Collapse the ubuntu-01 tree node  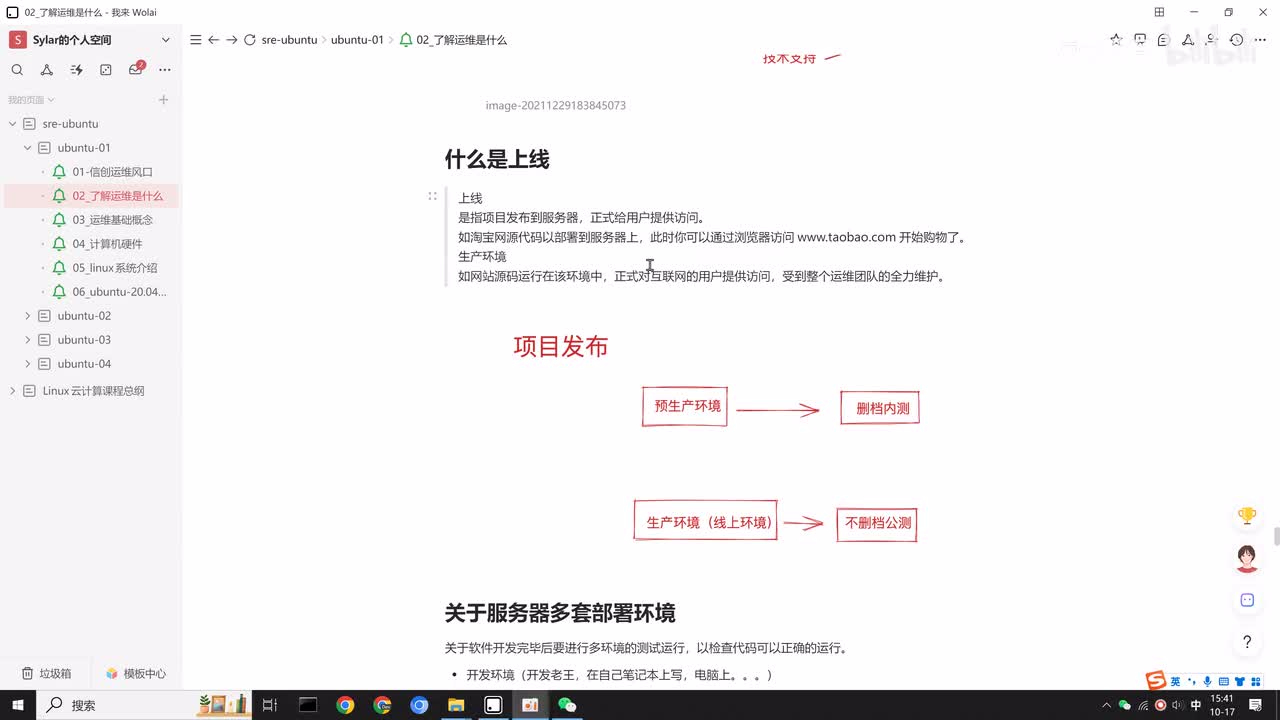[28, 148]
